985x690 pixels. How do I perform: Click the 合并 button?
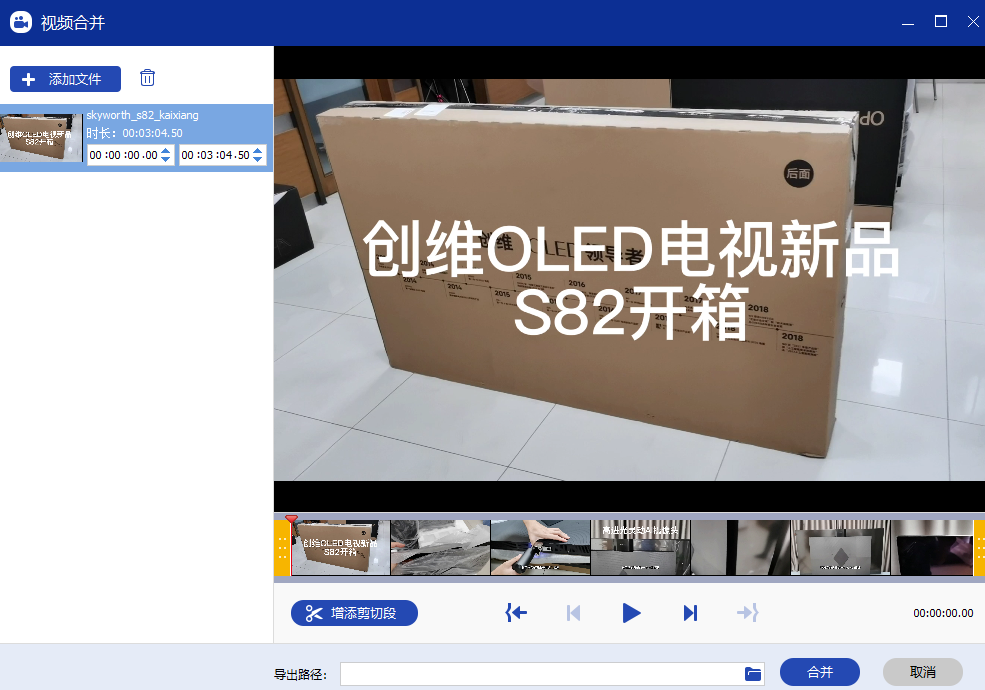(x=820, y=672)
